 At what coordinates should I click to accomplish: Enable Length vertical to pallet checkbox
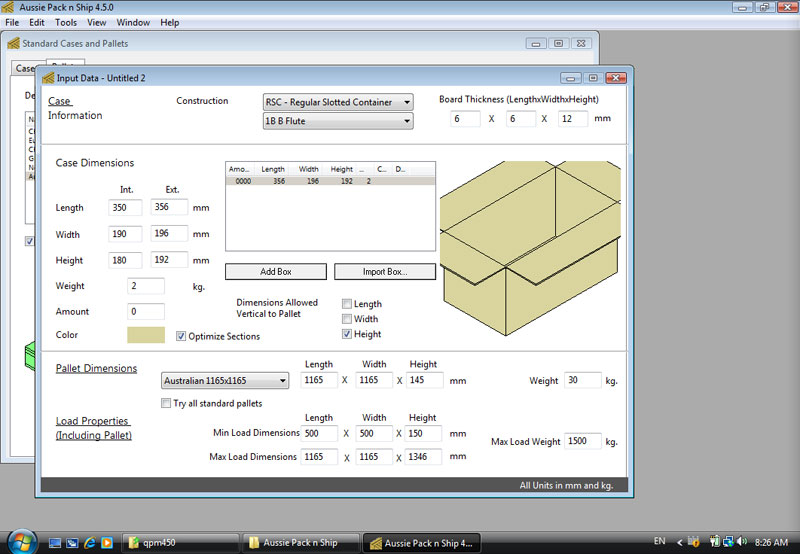[x=346, y=304]
